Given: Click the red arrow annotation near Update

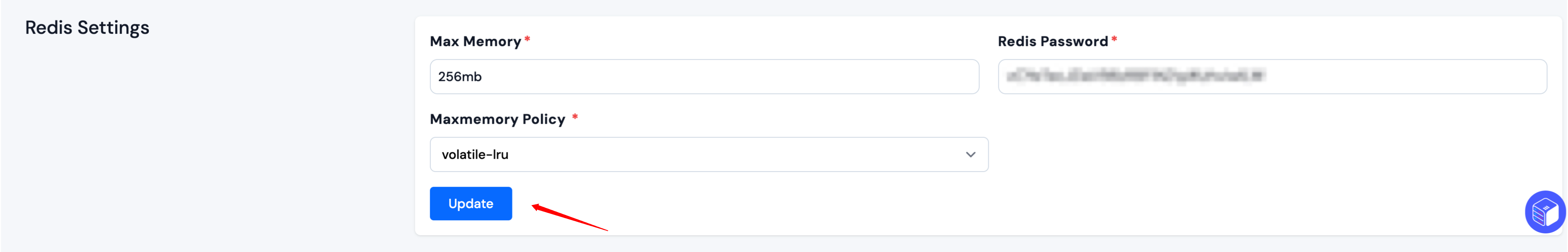Looking at the screenshot, I should click(x=569, y=217).
